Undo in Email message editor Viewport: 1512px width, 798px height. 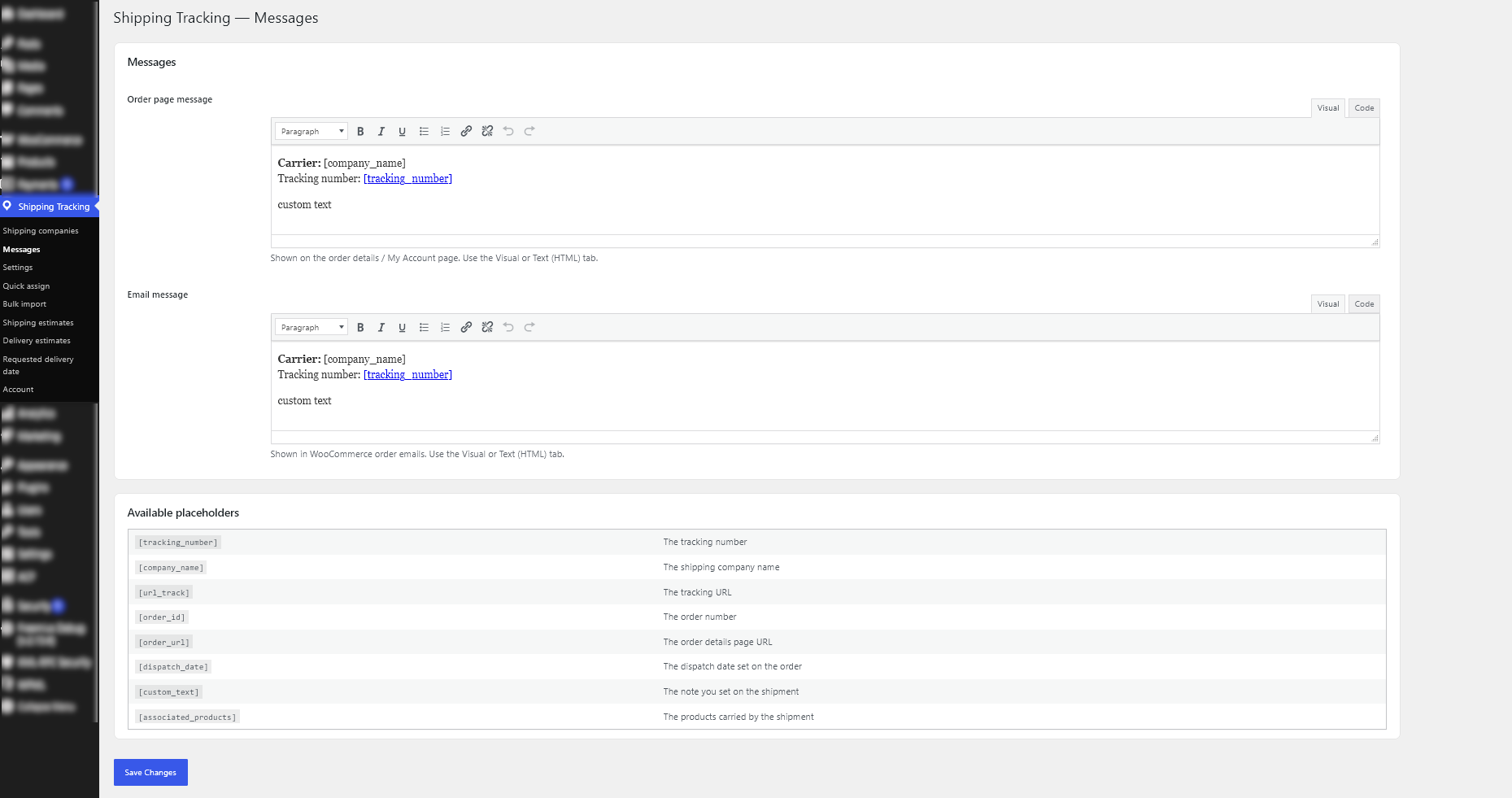pyautogui.click(x=508, y=327)
